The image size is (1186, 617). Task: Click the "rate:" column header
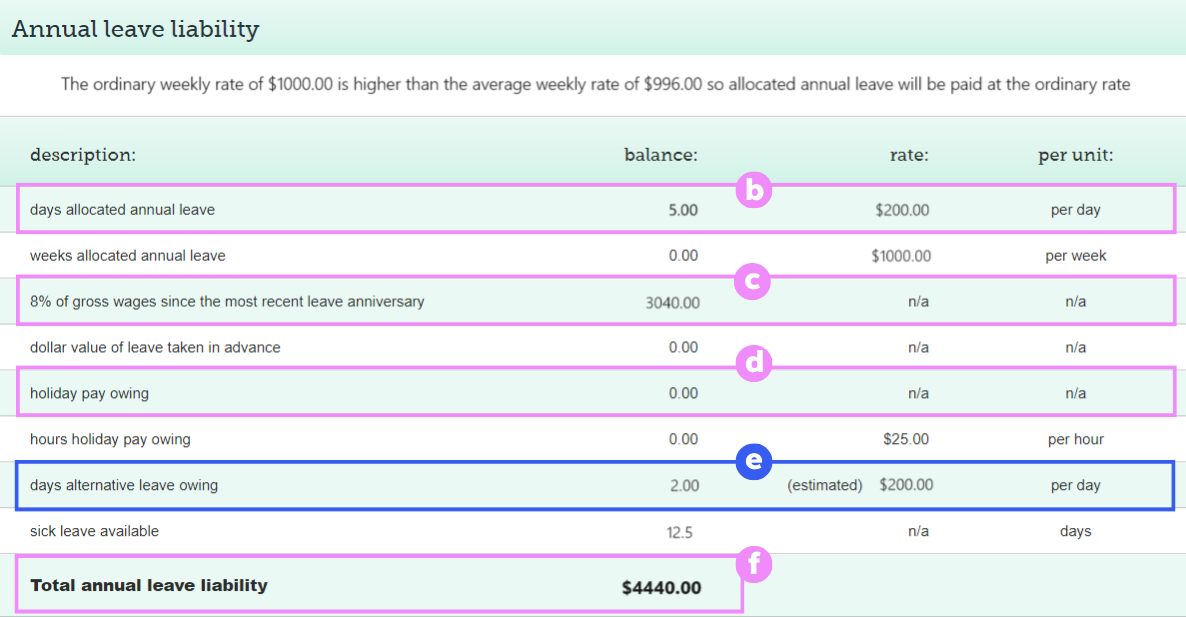pos(909,155)
